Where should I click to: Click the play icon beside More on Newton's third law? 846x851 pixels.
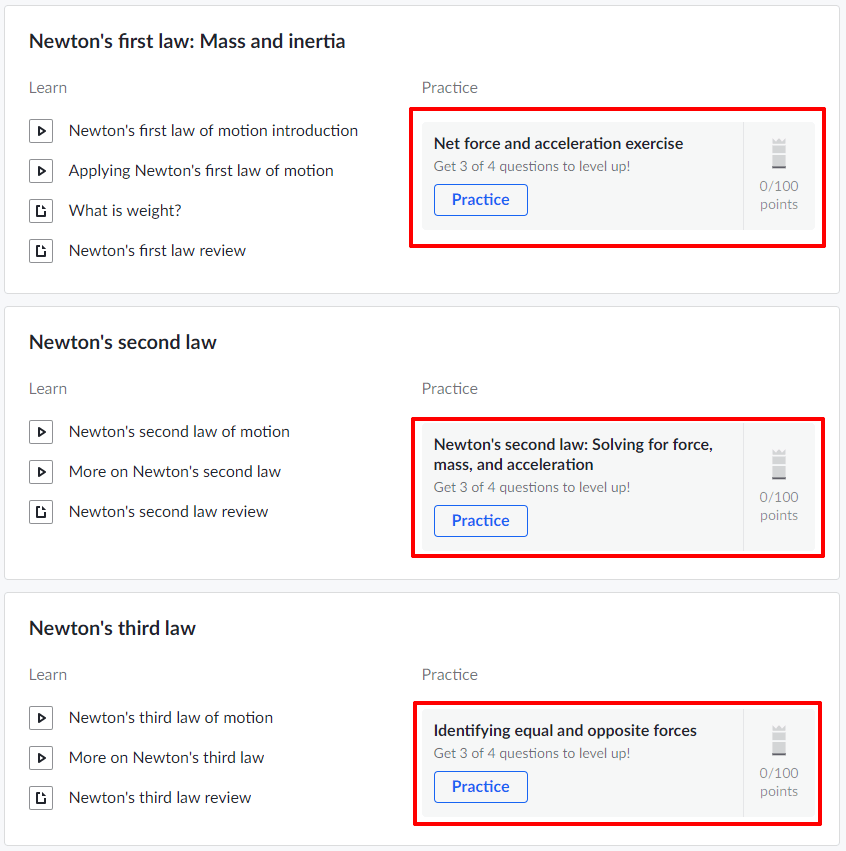pos(41,758)
